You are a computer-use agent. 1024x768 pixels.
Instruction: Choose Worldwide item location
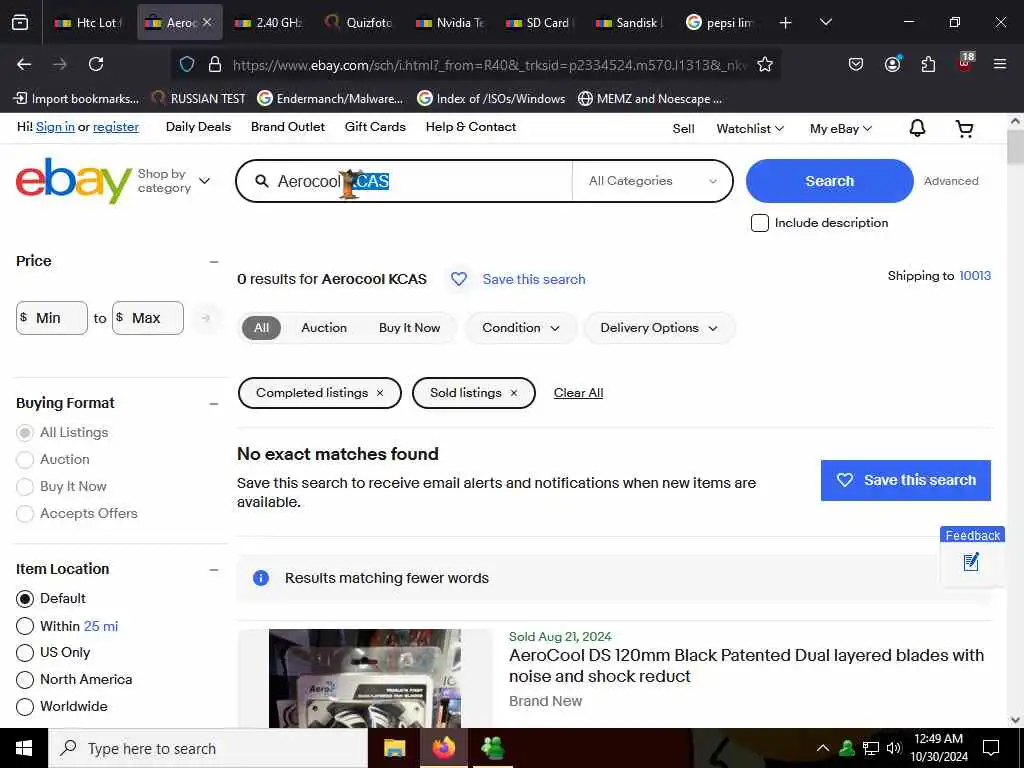pyautogui.click(x=25, y=707)
